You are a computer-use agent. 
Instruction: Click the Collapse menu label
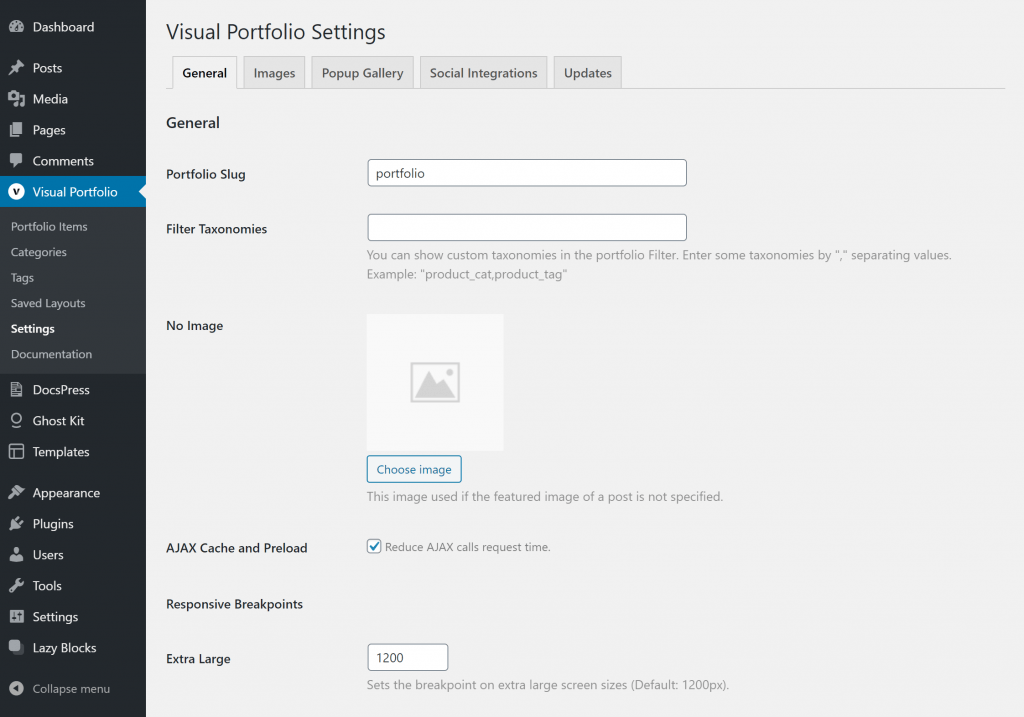tap(71, 689)
